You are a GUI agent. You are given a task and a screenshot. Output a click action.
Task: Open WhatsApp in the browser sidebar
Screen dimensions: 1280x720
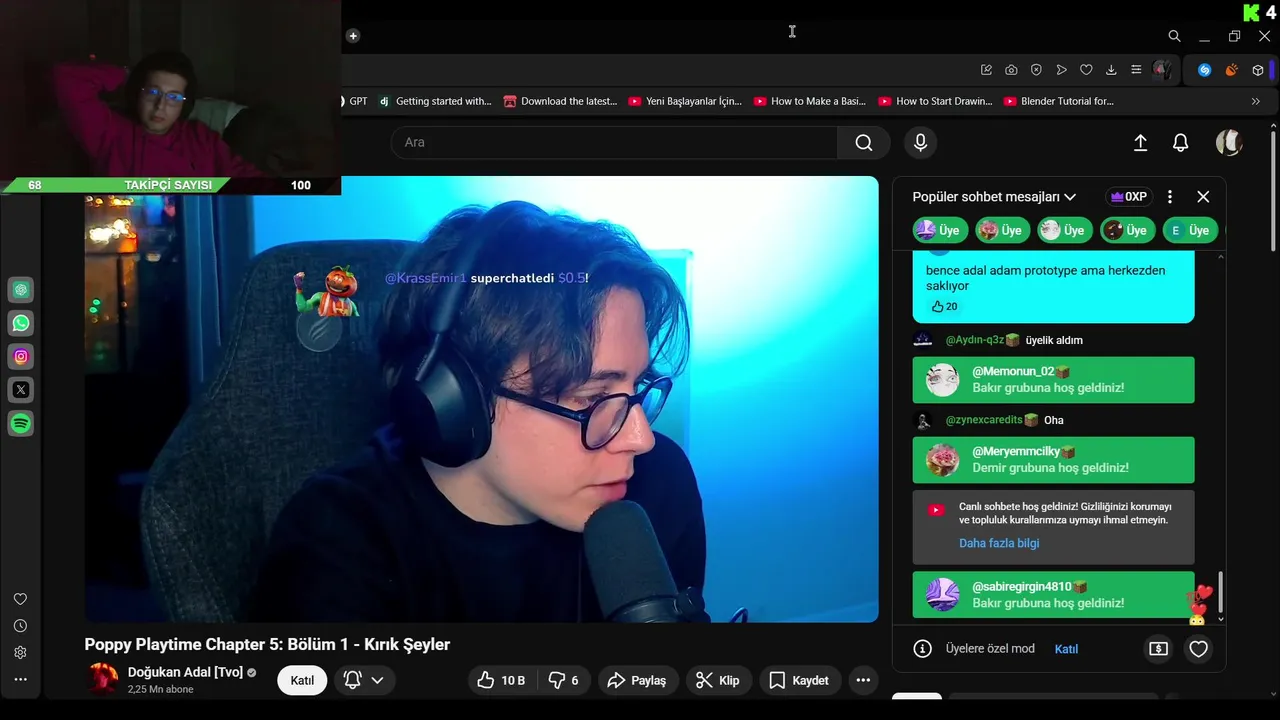point(21,323)
